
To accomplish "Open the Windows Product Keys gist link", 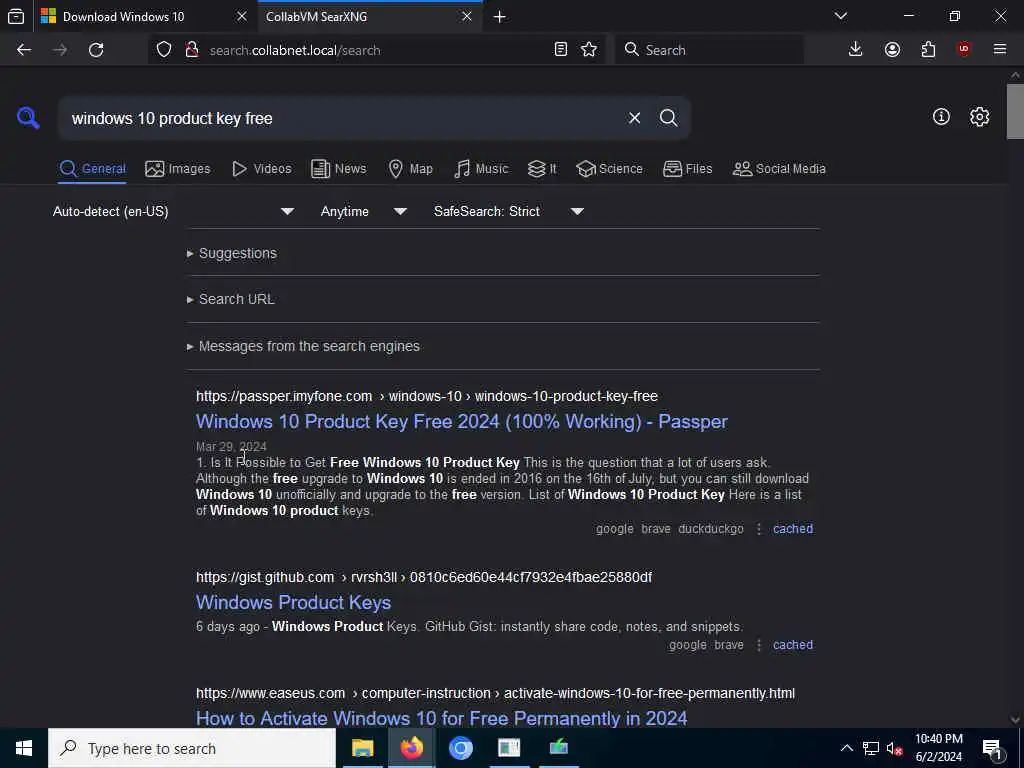I will 293,603.
